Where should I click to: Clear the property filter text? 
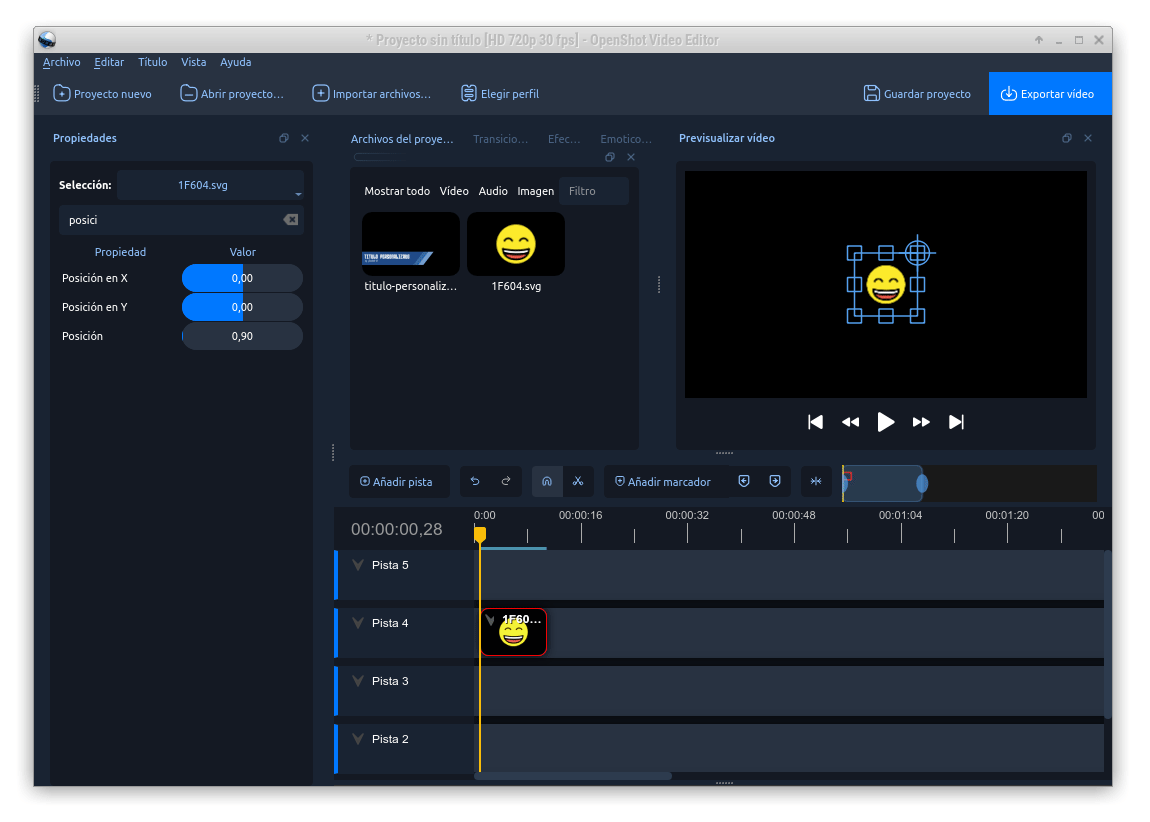click(290, 220)
